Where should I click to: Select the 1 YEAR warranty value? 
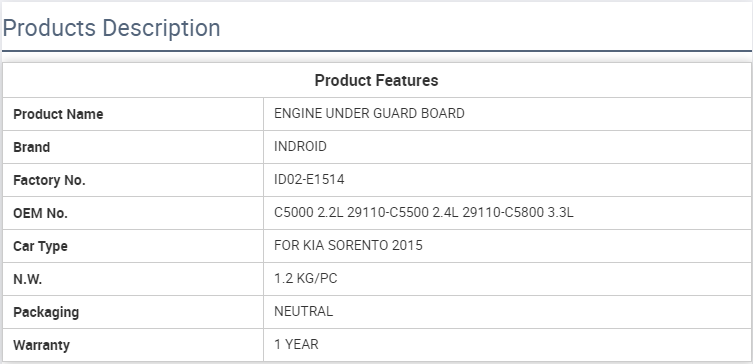[296, 344]
